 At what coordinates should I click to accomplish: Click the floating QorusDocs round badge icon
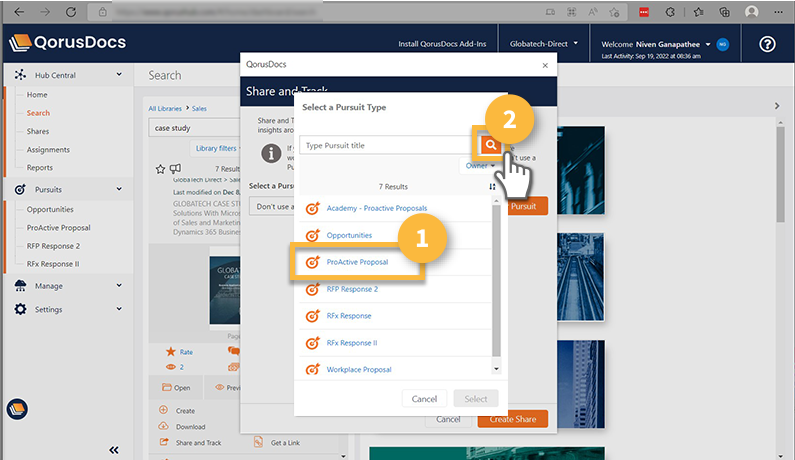17,409
